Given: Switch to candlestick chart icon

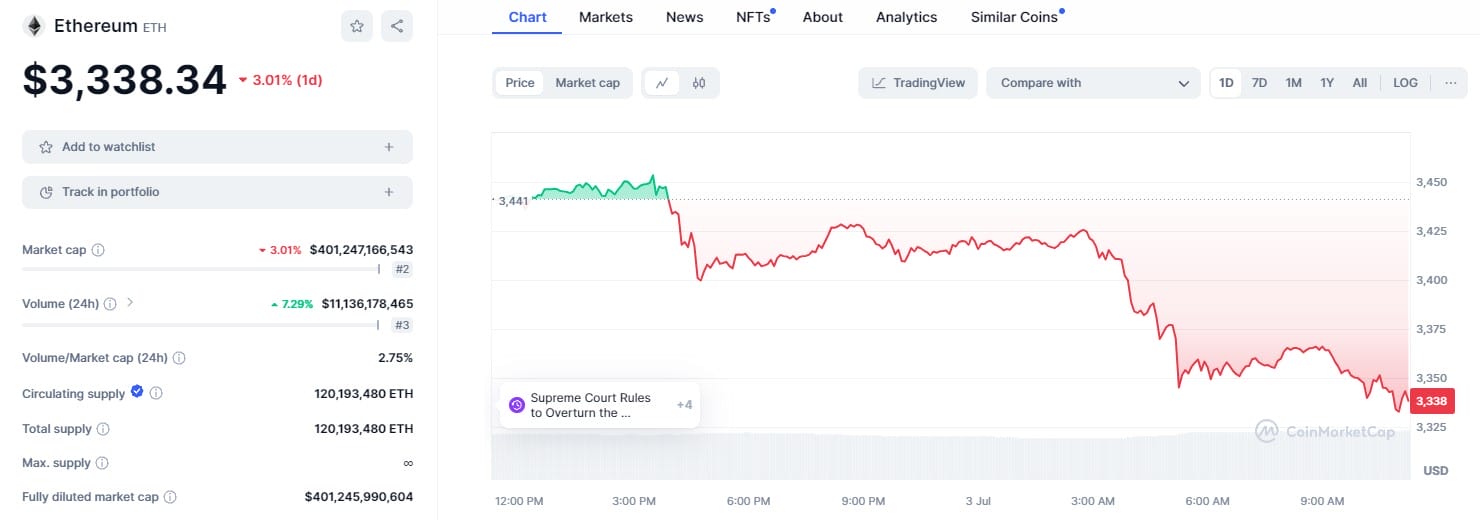Looking at the screenshot, I should [699, 83].
